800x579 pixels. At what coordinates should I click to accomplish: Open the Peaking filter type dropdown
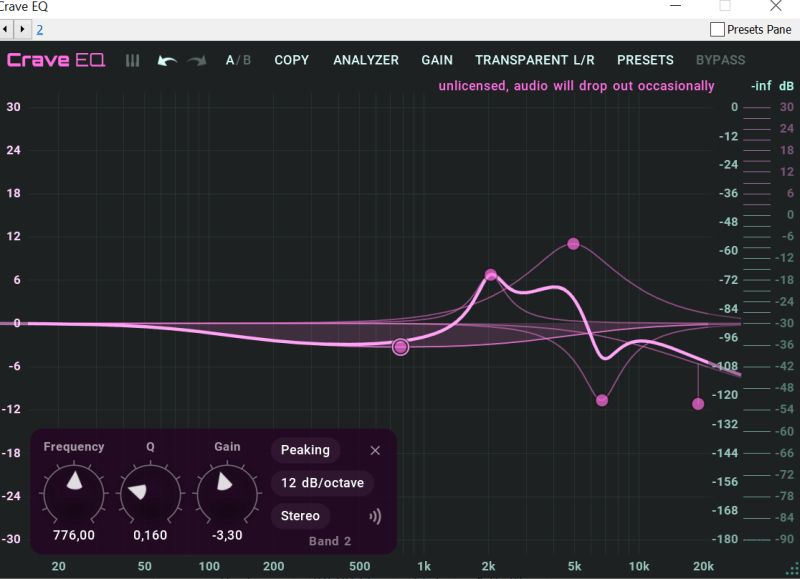click(305, 451)
